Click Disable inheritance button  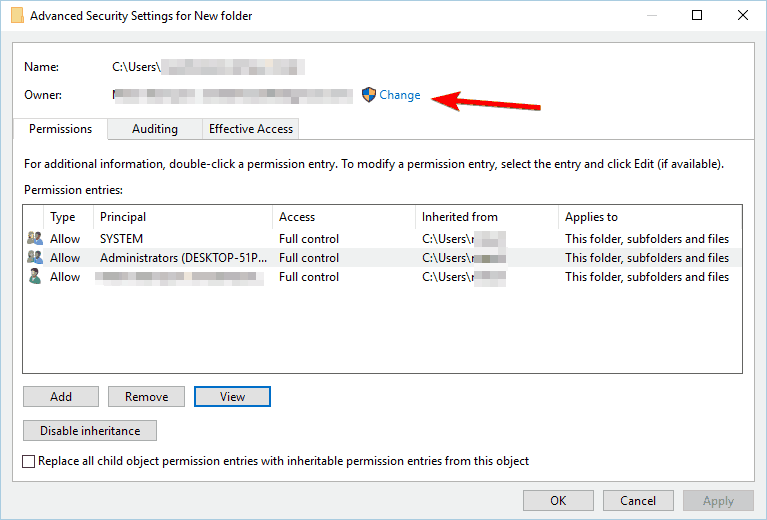click(x=90, y=431)
